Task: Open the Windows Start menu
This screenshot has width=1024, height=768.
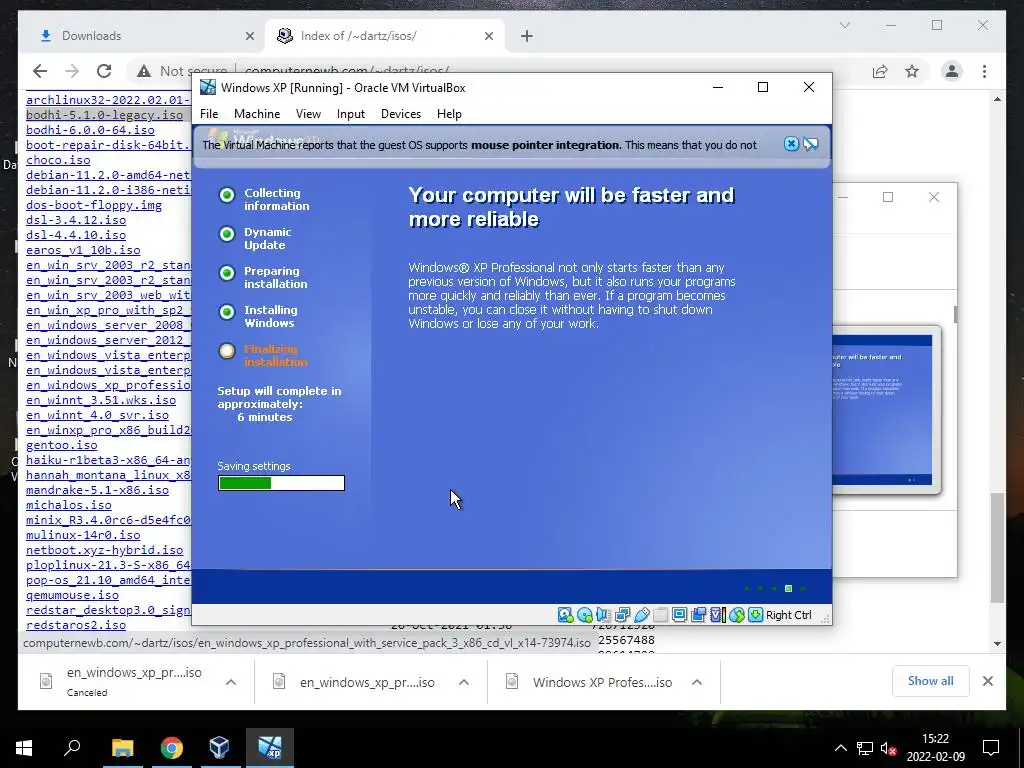Action: tap(24, 748)
